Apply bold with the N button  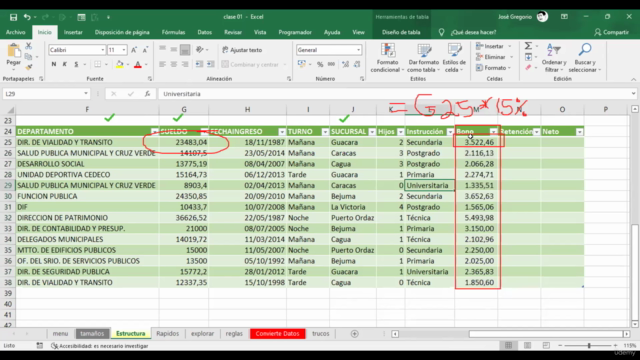coord(53,64)
